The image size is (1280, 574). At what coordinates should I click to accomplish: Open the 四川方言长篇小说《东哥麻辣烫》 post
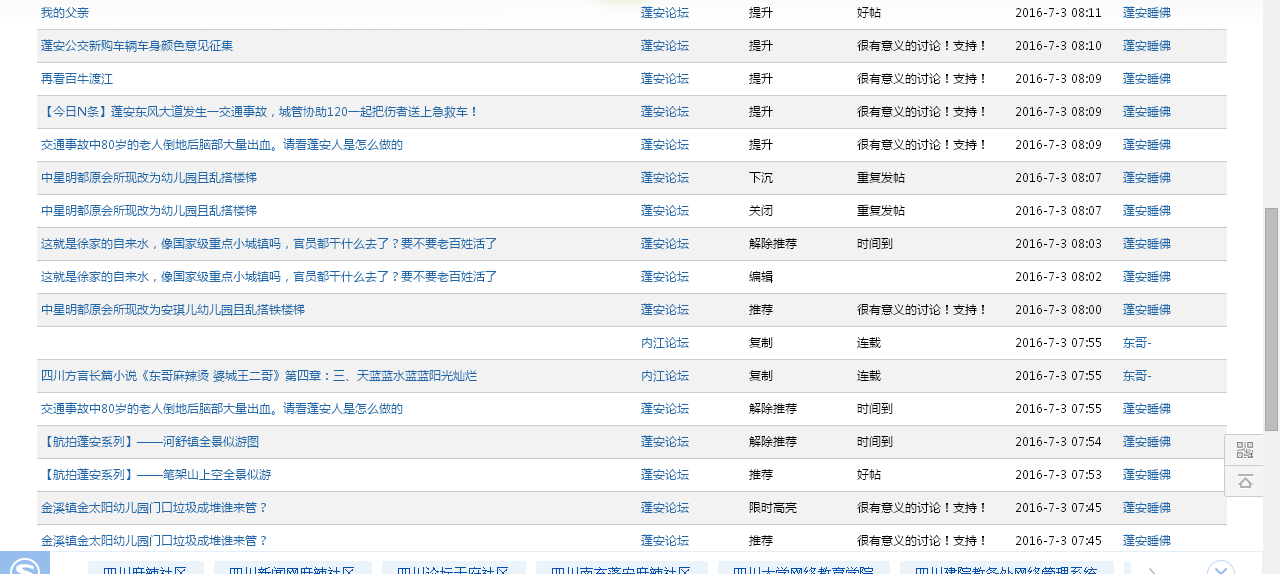pos(259,376)
